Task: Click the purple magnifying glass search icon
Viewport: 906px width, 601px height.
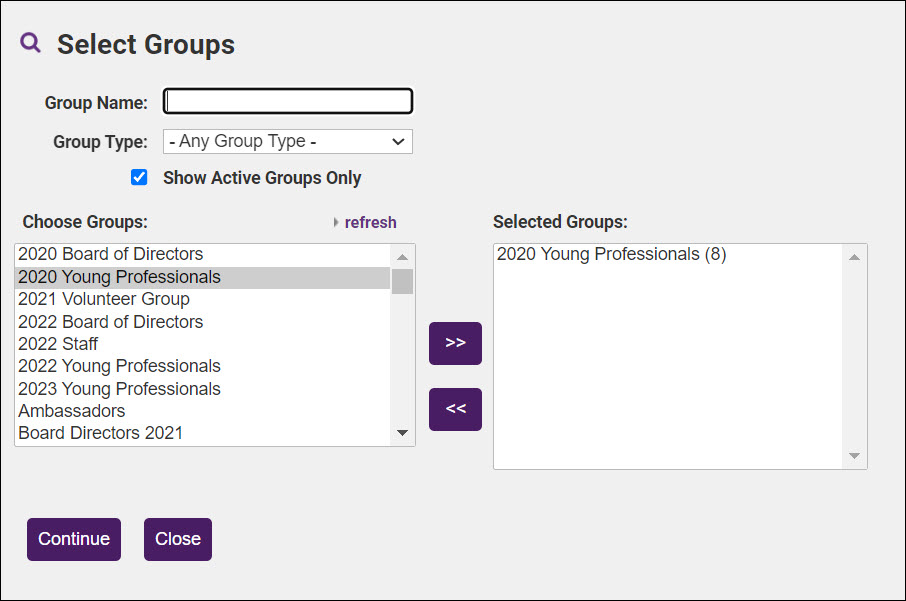Action: pyautogui.click(x=31, y=43)
